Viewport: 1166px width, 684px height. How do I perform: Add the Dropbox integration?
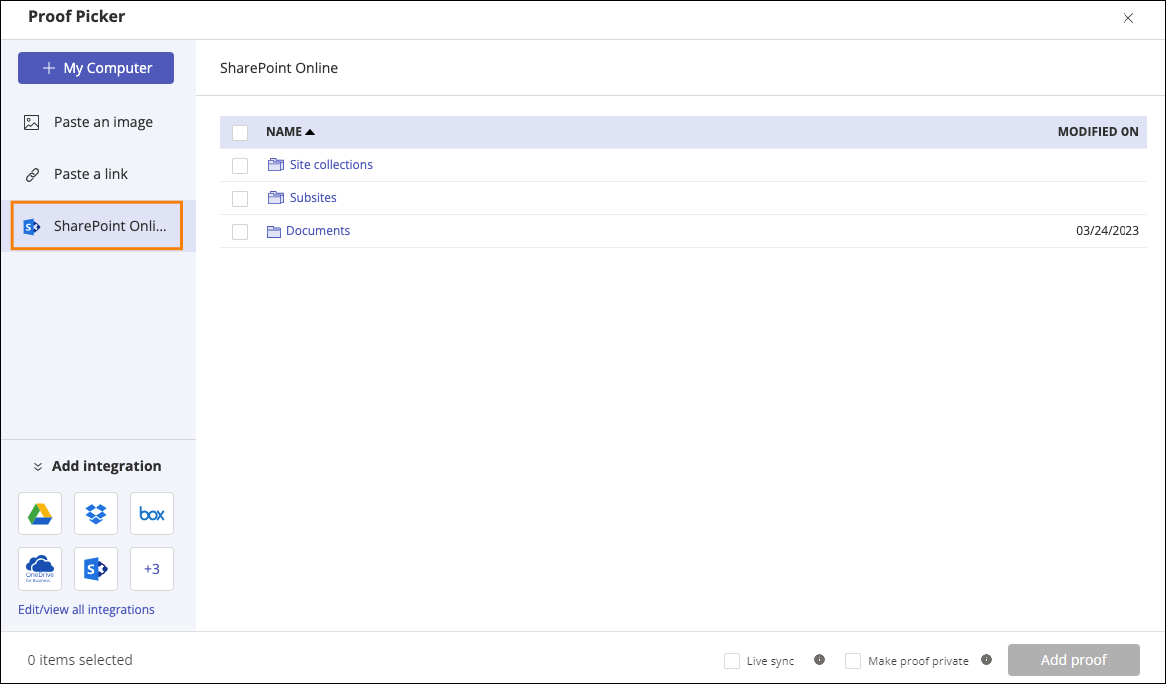pyautogui.click(x=96, y=514)
